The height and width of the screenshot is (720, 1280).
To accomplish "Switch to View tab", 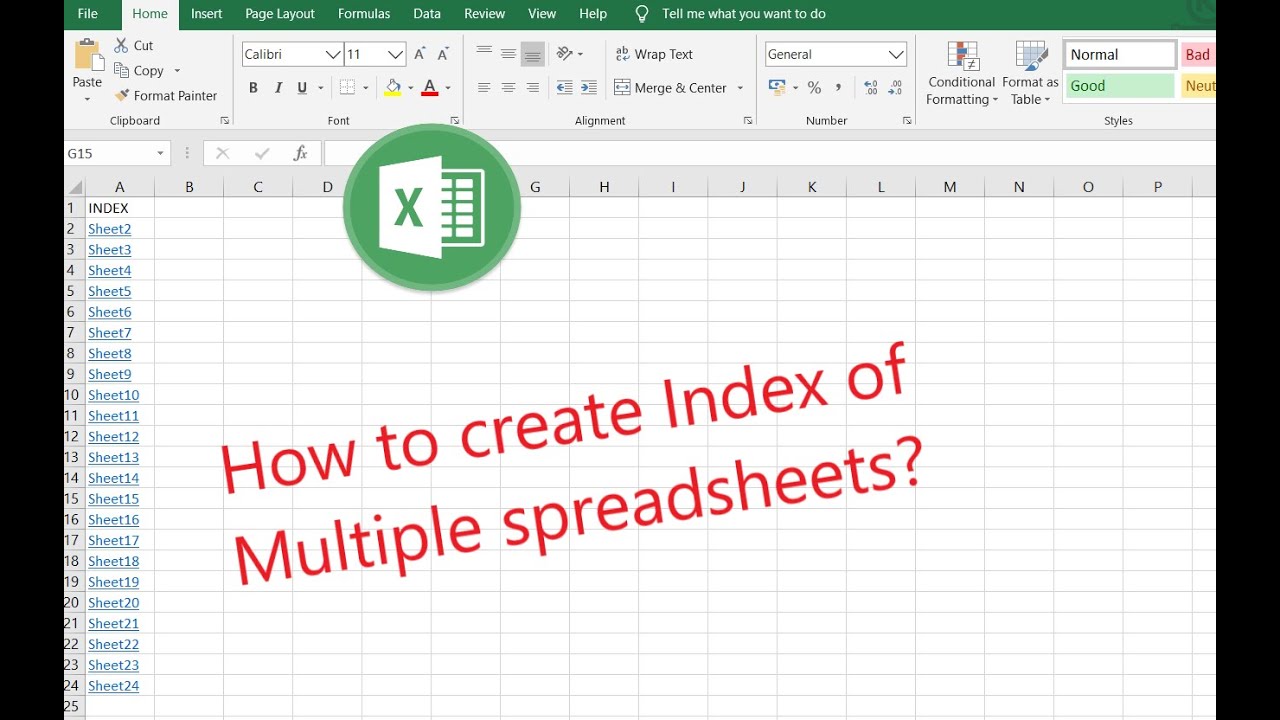I will pyautogui.click(x=542, y=14).
